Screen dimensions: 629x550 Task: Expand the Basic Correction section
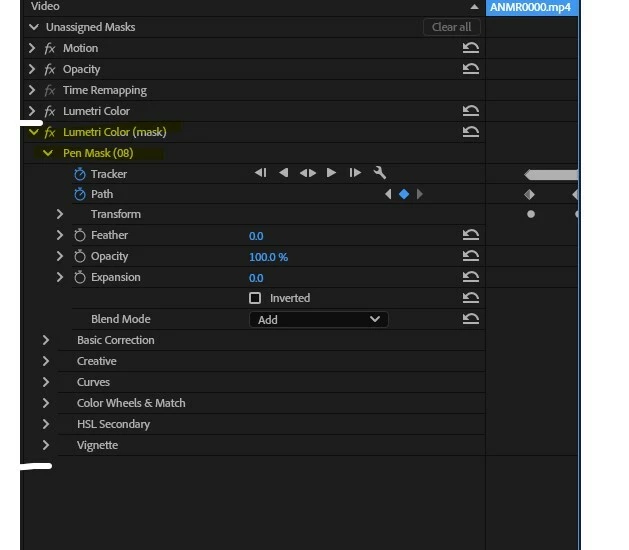(46, 340)
